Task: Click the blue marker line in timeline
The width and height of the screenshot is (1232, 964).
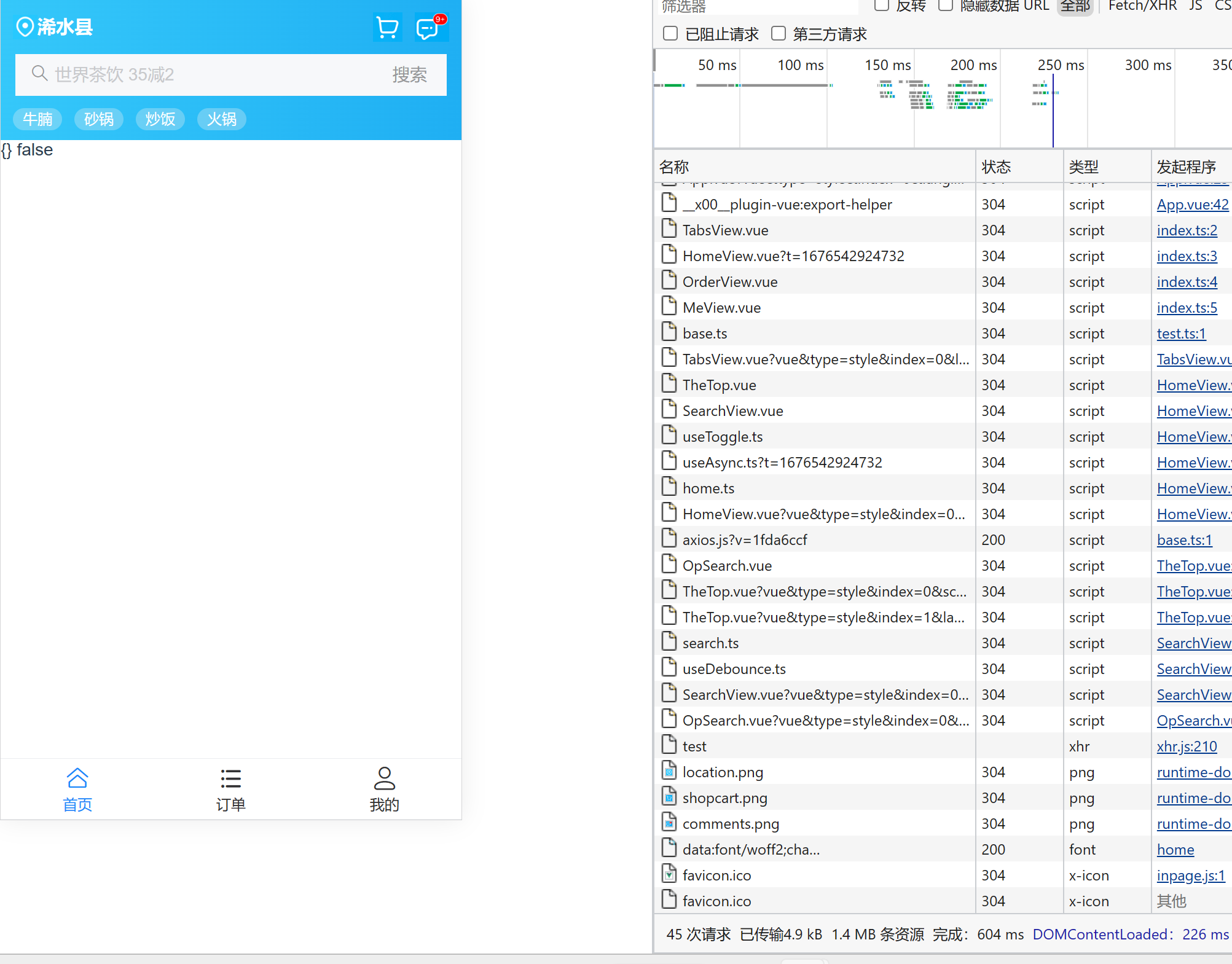Action: tap(1053, 111)
